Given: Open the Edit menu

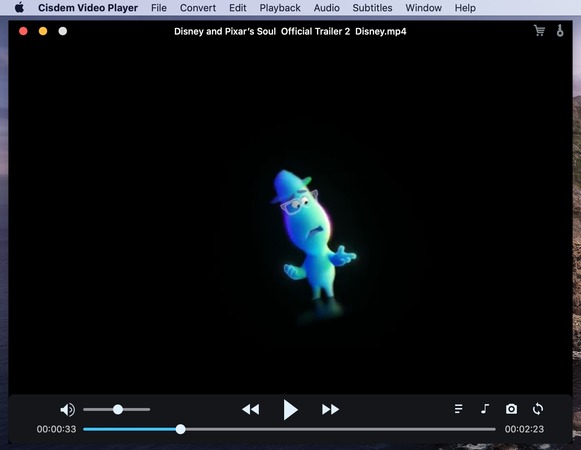Looking at the screenshot, I should point(238,8).
